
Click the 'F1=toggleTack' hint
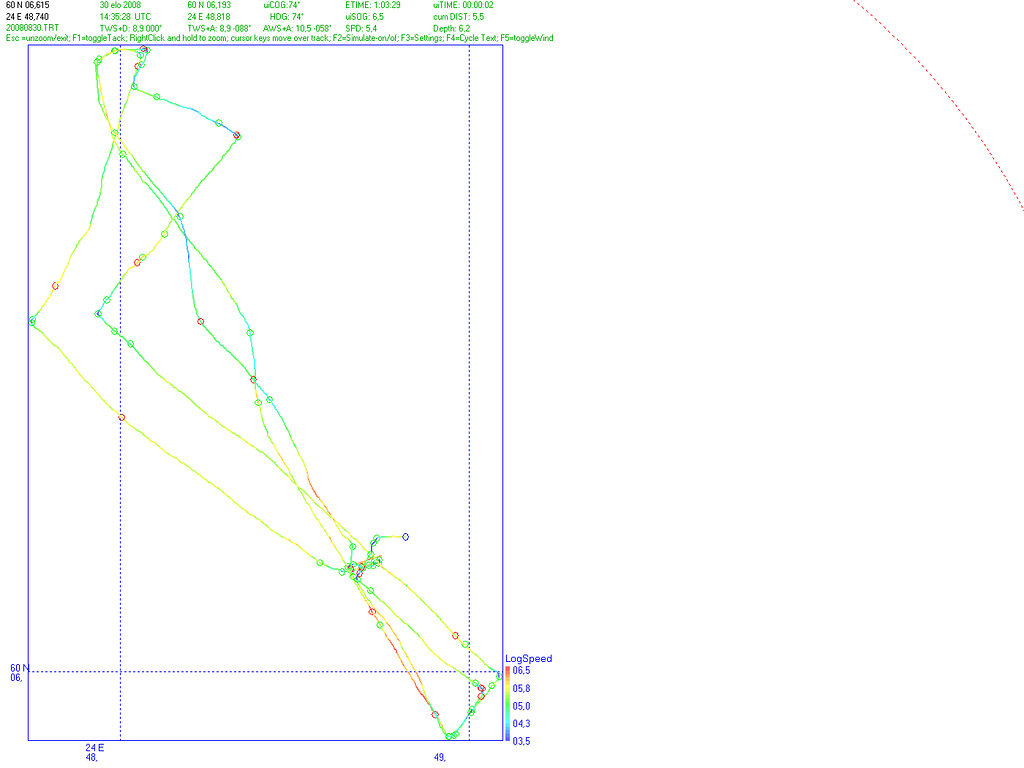click(x=100, y=38)
